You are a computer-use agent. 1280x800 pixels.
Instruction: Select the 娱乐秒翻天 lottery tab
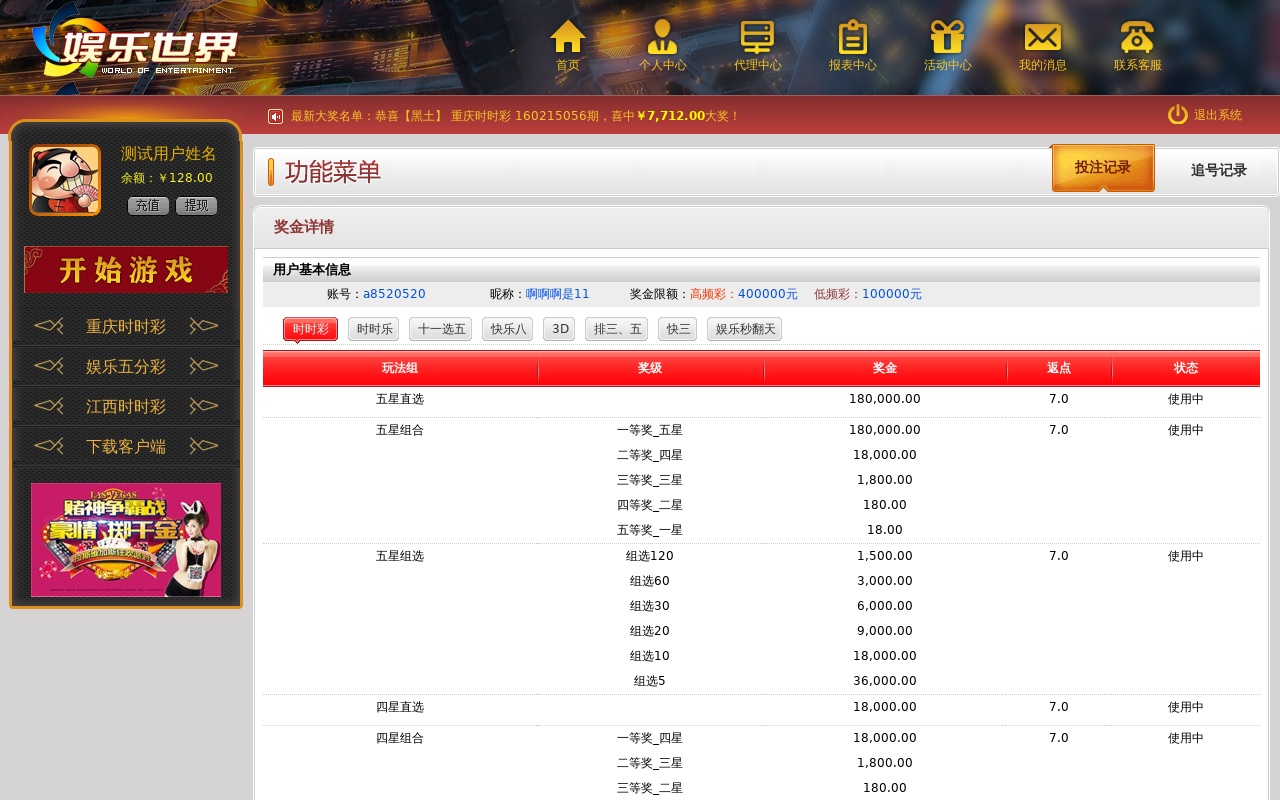pos(745,329)
